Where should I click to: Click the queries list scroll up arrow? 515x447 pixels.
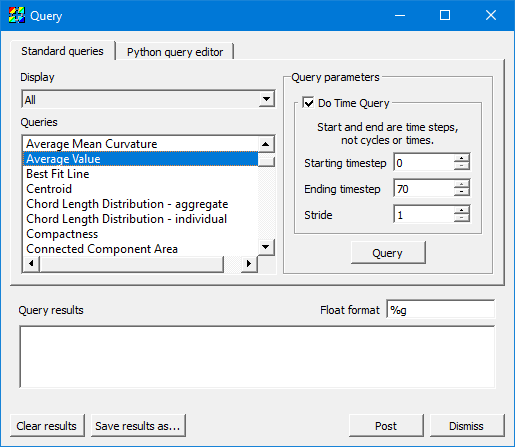tap(266, 144)
